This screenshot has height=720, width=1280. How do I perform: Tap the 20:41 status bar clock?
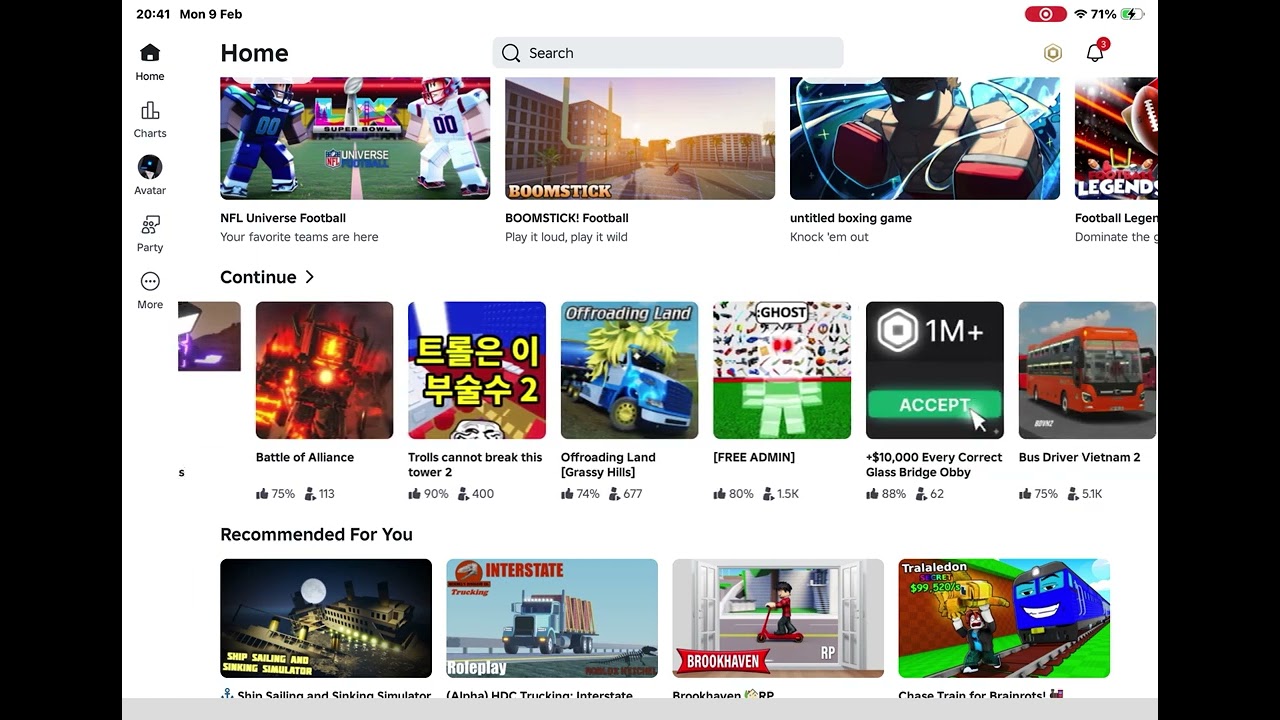pyautogui.click(x=153, y=14)
